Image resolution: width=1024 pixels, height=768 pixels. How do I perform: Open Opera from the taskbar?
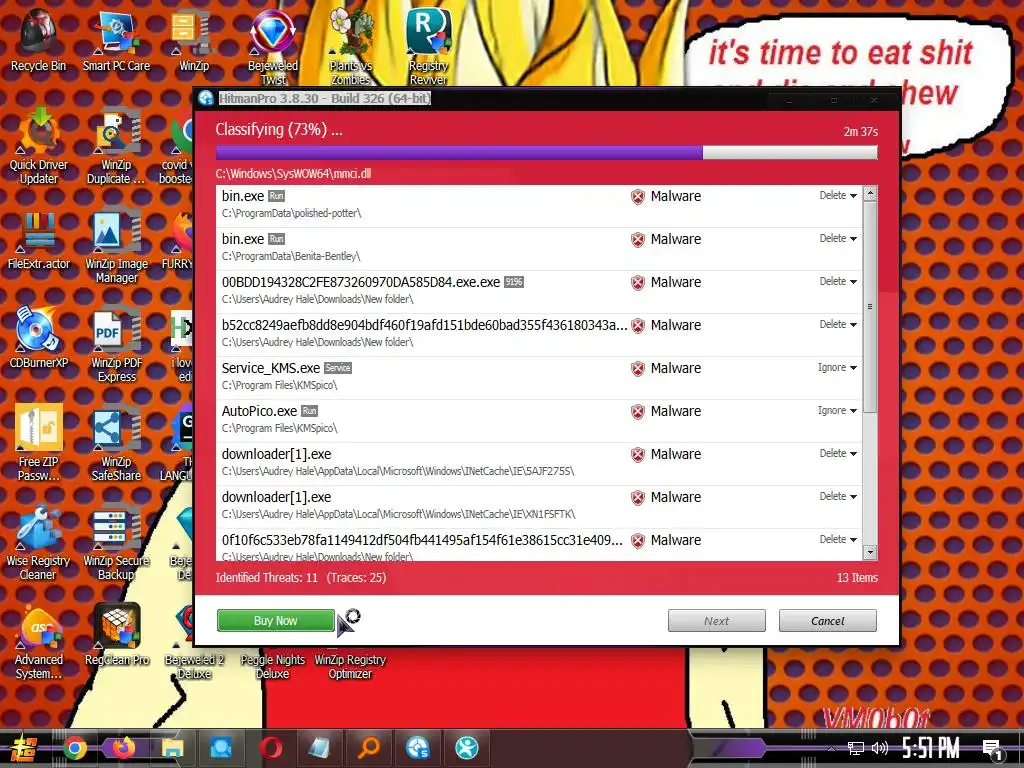point(270,748)
